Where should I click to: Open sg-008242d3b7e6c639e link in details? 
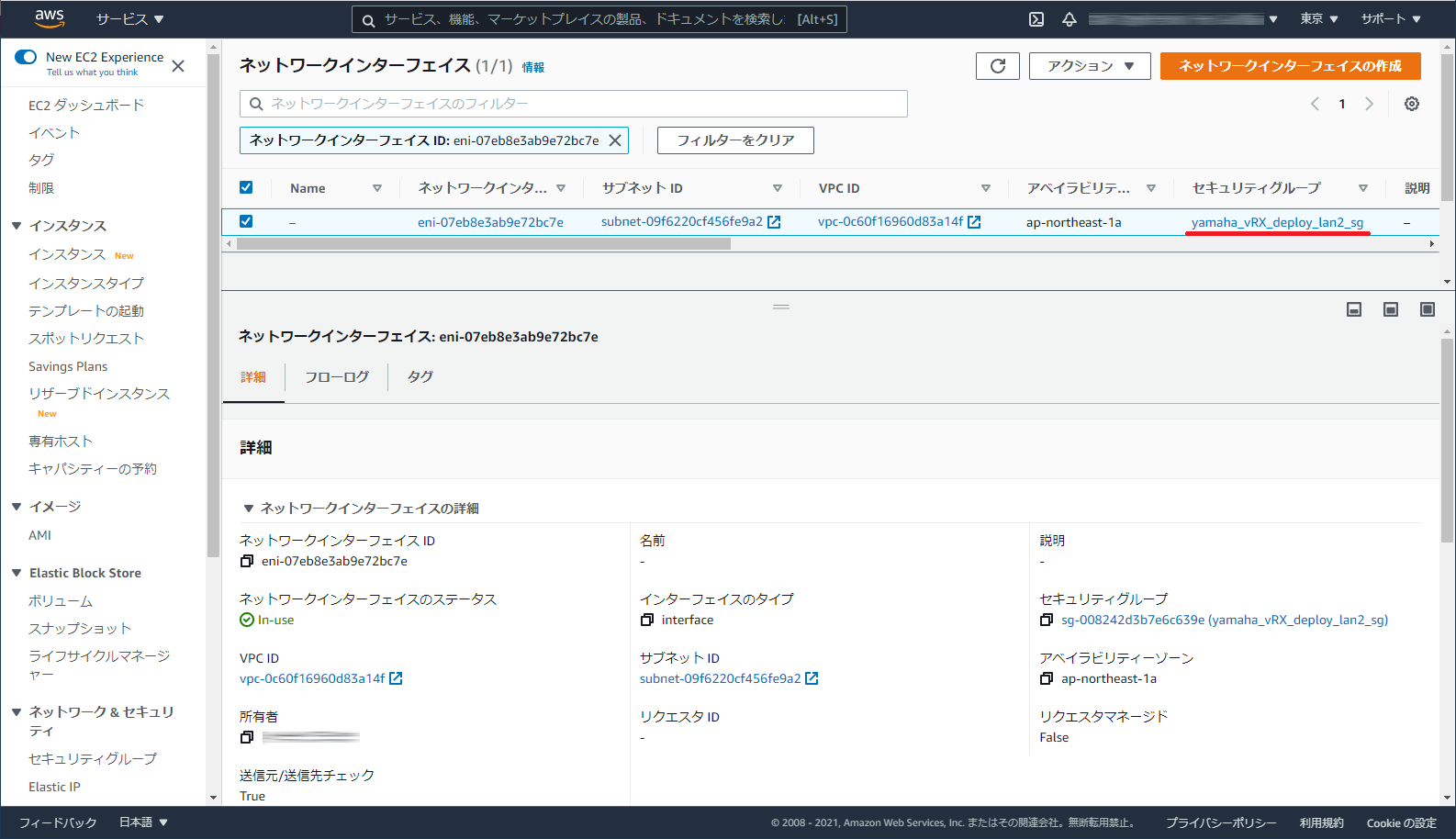pyautogui.click(x=1225, y=621)
